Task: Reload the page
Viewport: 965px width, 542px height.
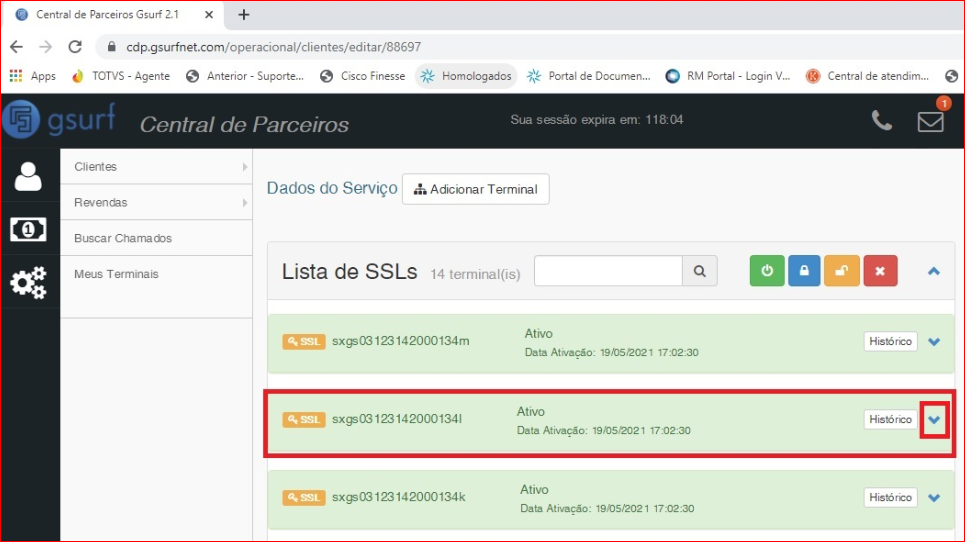Action: point(75,47)
